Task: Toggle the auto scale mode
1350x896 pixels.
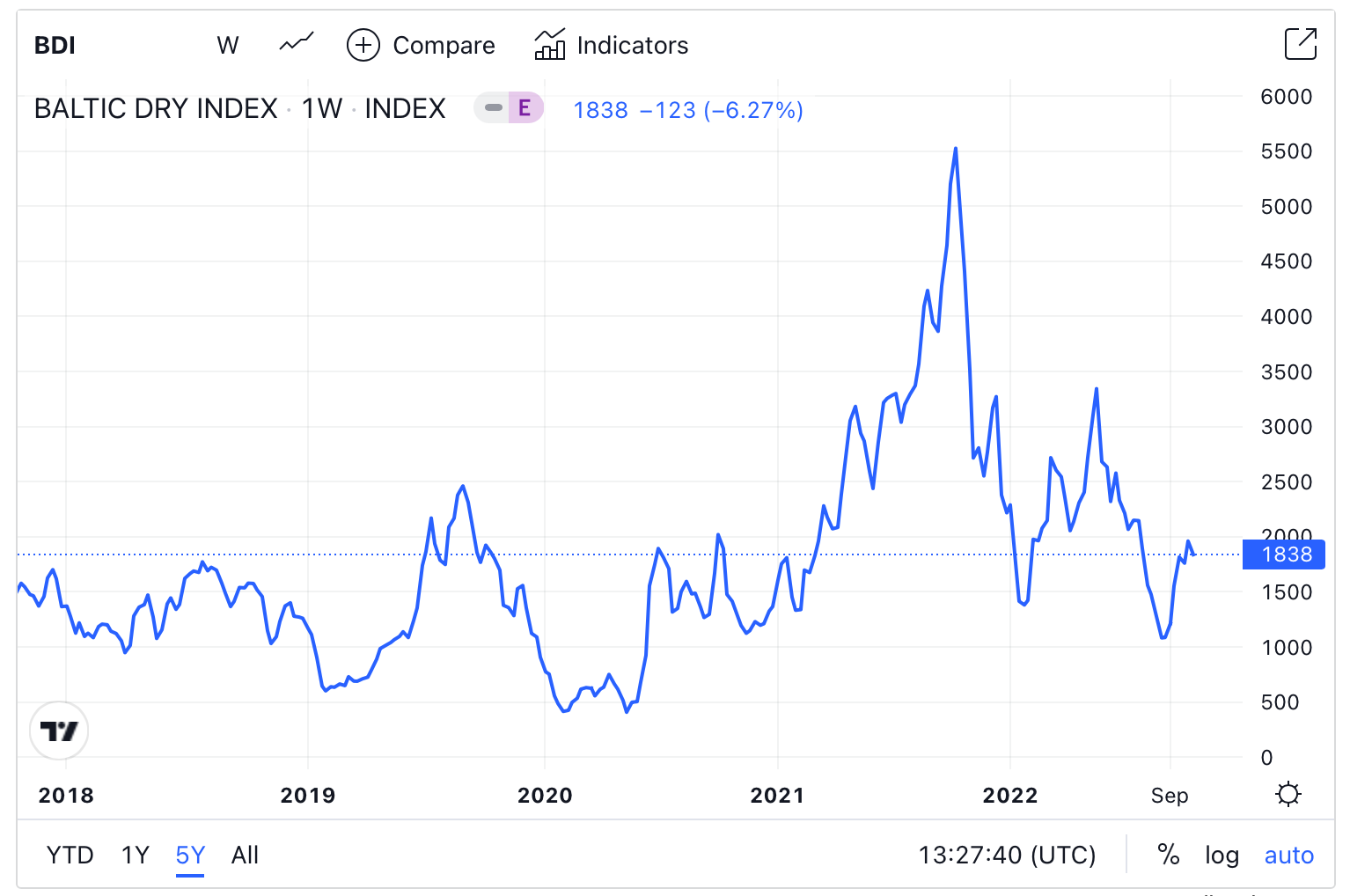Action: 1288,855
